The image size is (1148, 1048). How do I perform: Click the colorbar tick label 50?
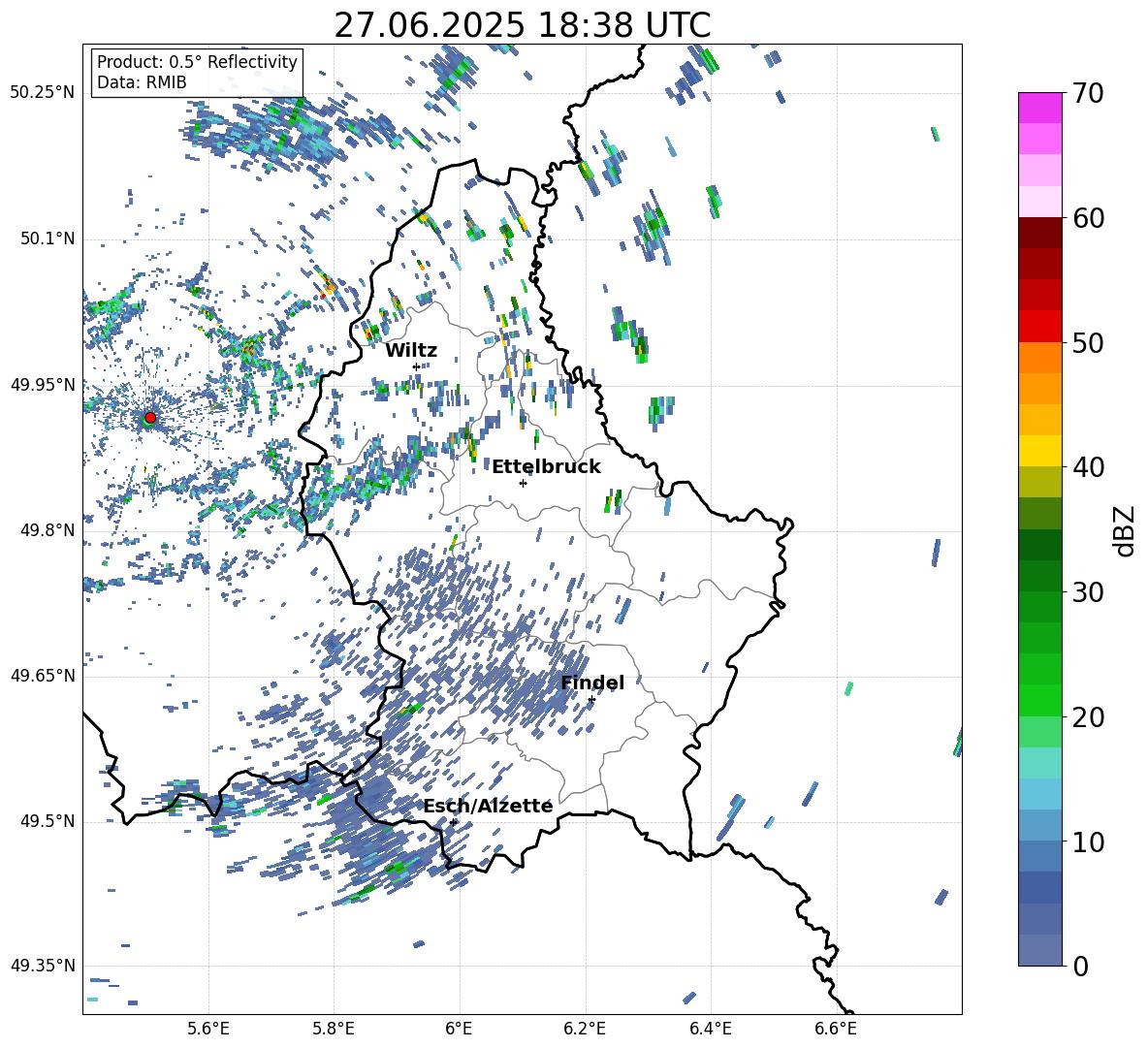(1088, 343)
